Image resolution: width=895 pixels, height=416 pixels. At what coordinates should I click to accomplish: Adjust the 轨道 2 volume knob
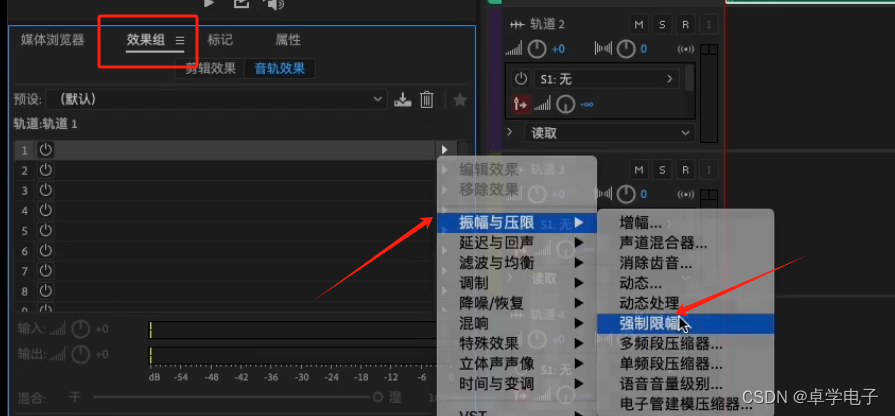pyautogui.click(x=537, y=49)
